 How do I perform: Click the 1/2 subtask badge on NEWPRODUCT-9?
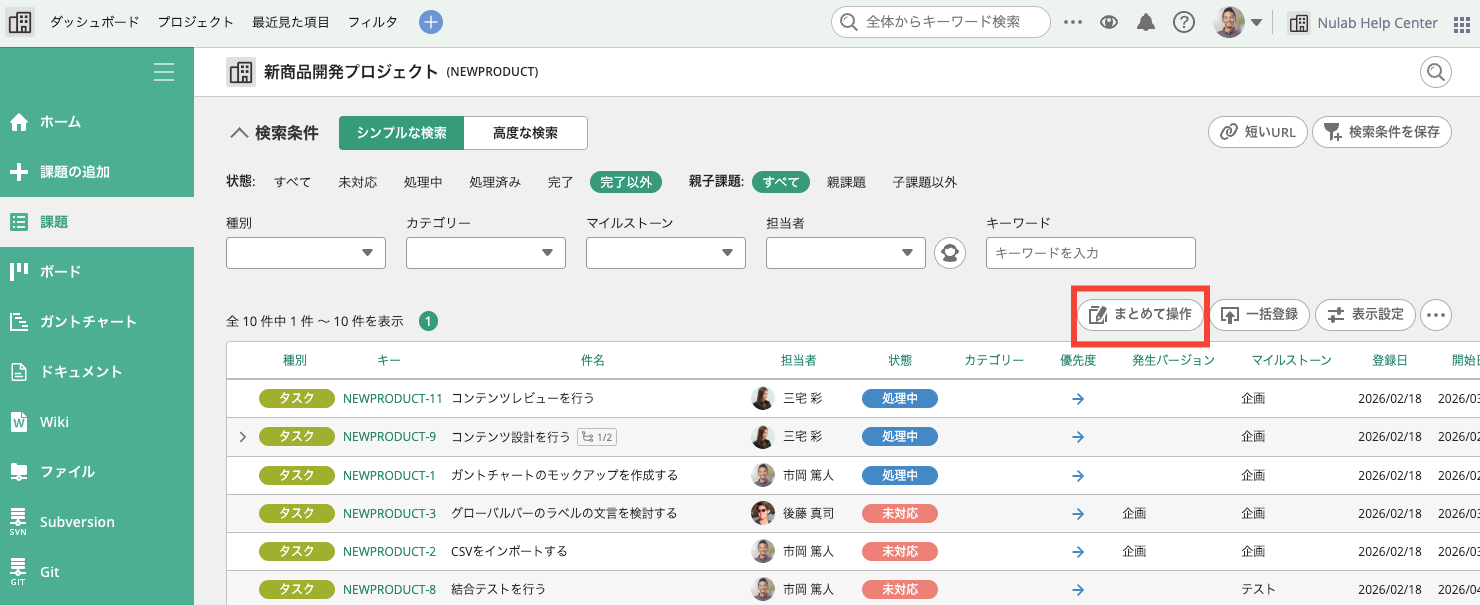(x=597, y=437)
